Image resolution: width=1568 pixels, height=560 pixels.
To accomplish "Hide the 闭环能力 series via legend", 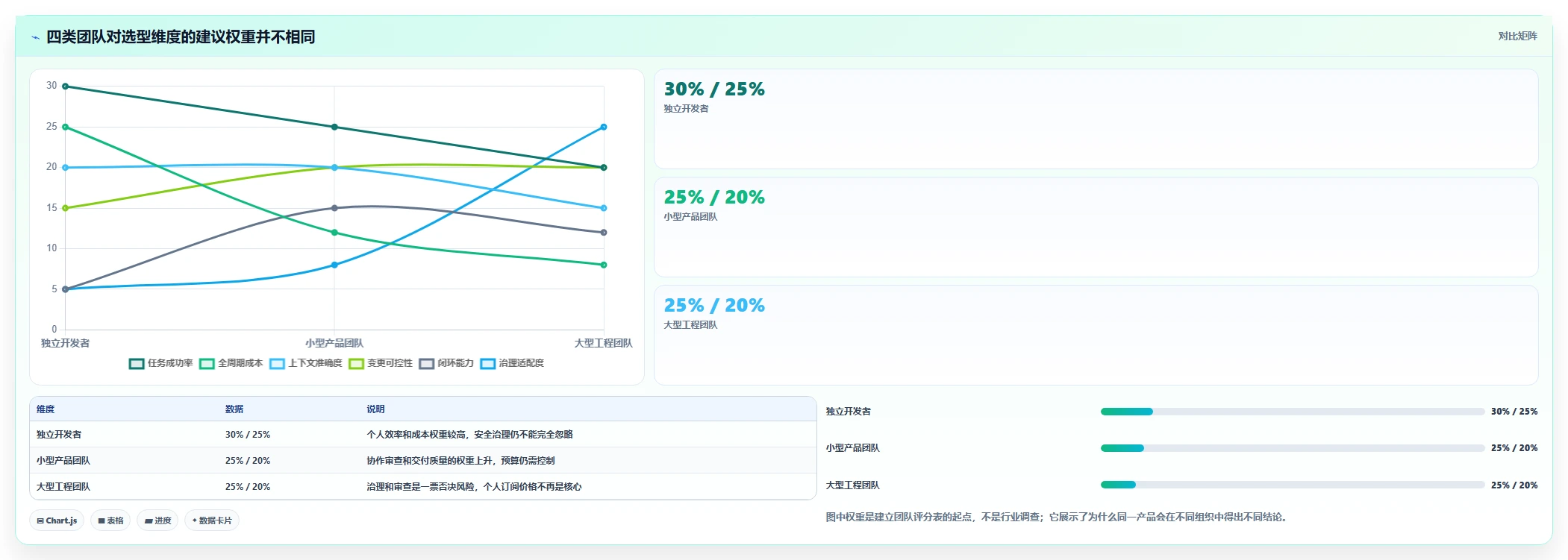I will point(446,363).
